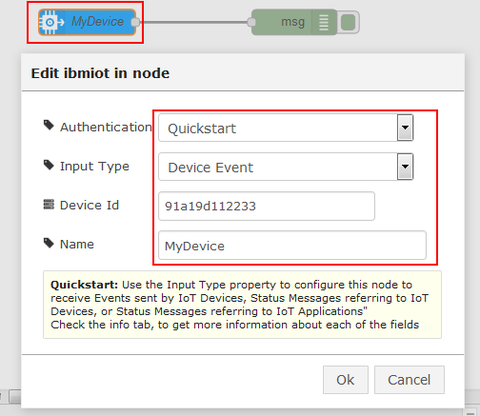The width and height of the screenshot is (480, 416).
Task: Click the Device Id input field
Action: click(266, 206)
